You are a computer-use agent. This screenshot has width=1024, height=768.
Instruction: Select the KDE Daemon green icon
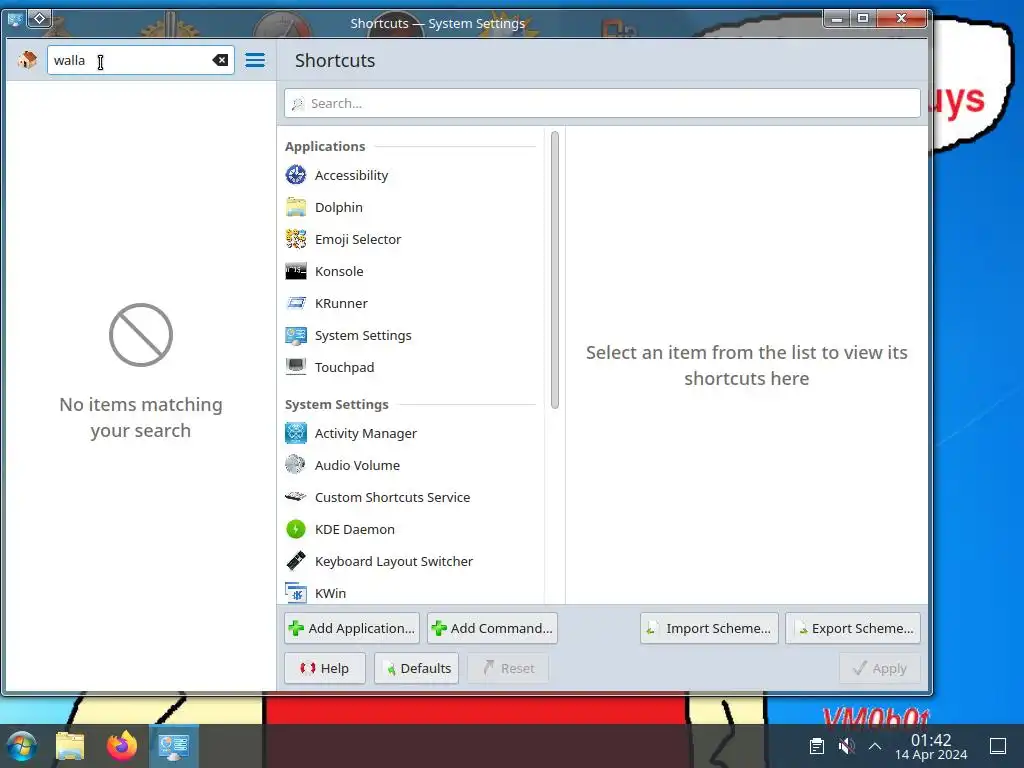296,529
